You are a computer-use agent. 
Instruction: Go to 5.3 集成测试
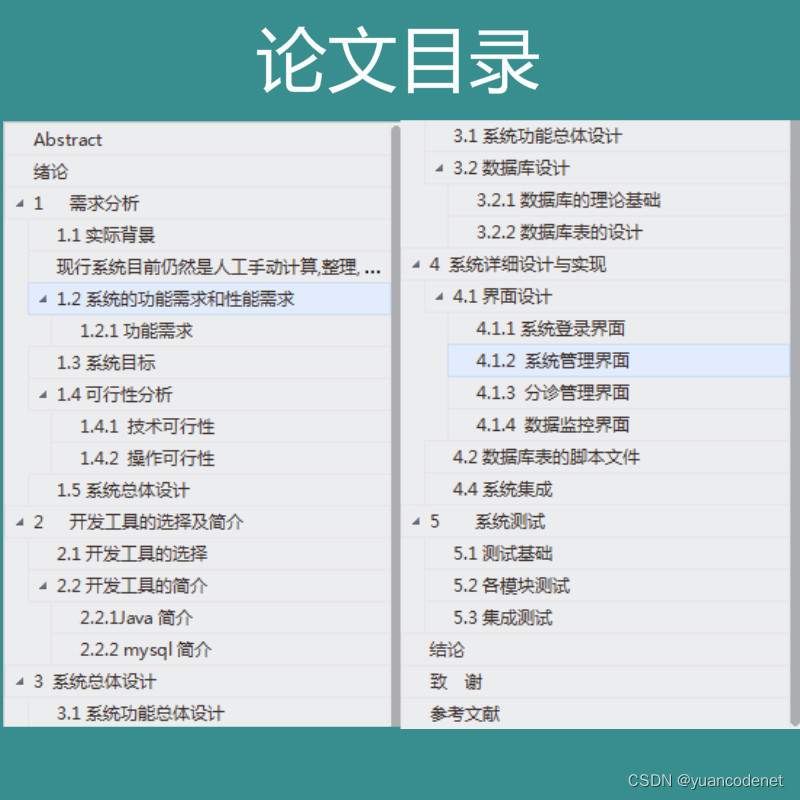click(x=502, y=618)
